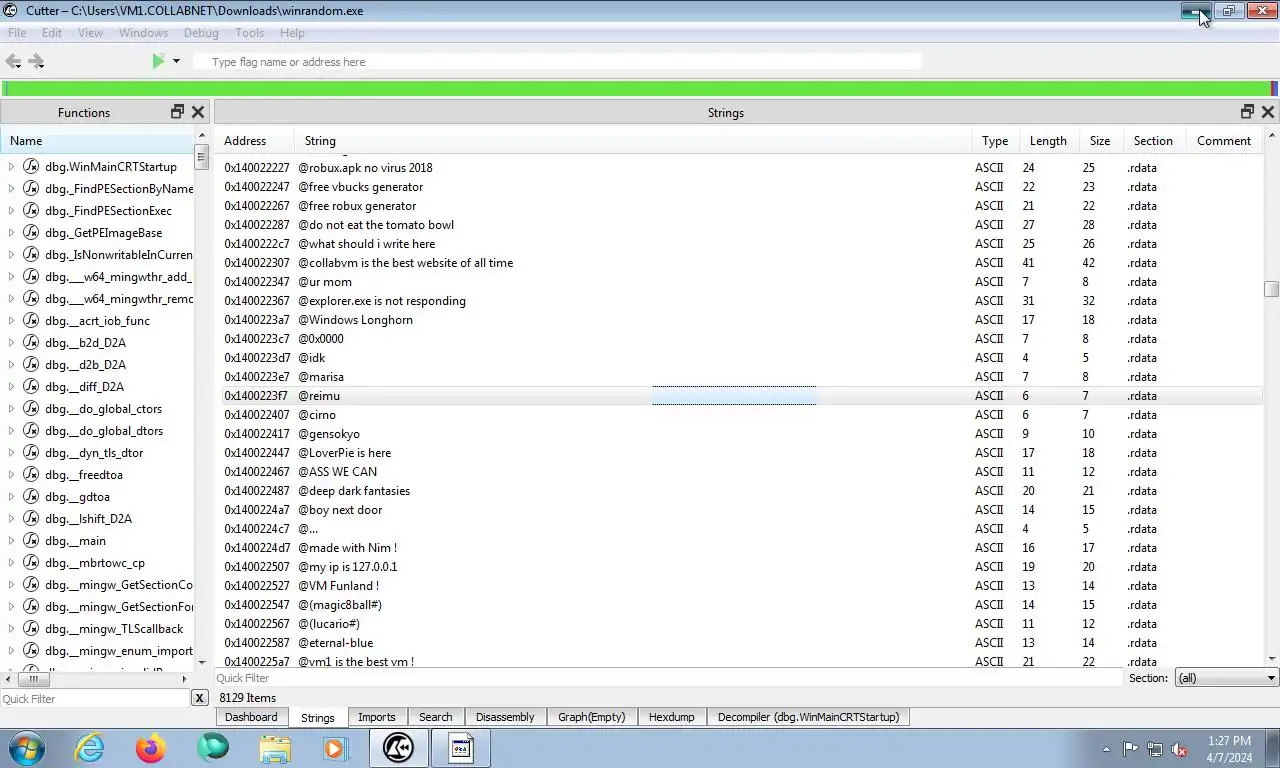Open the Tools menu

pos(249,33)
